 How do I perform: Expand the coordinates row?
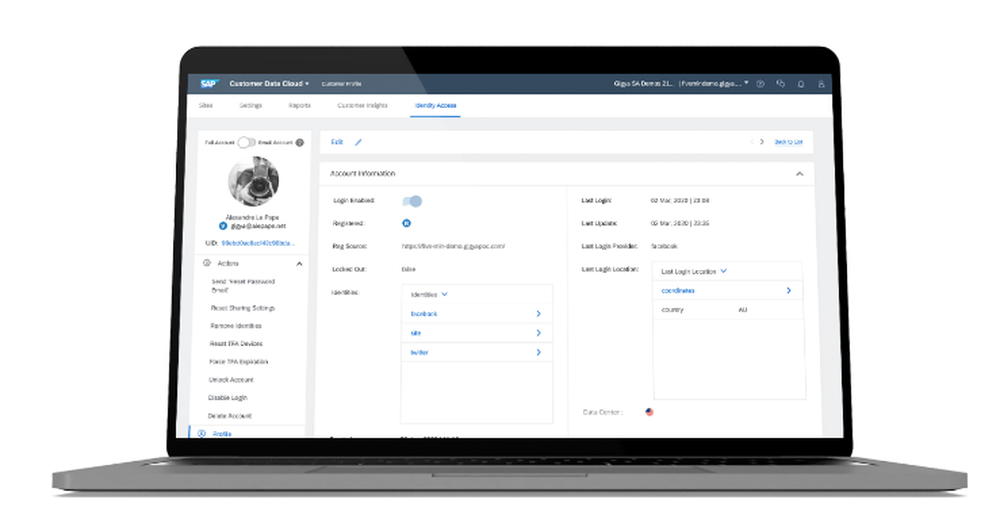728,290
